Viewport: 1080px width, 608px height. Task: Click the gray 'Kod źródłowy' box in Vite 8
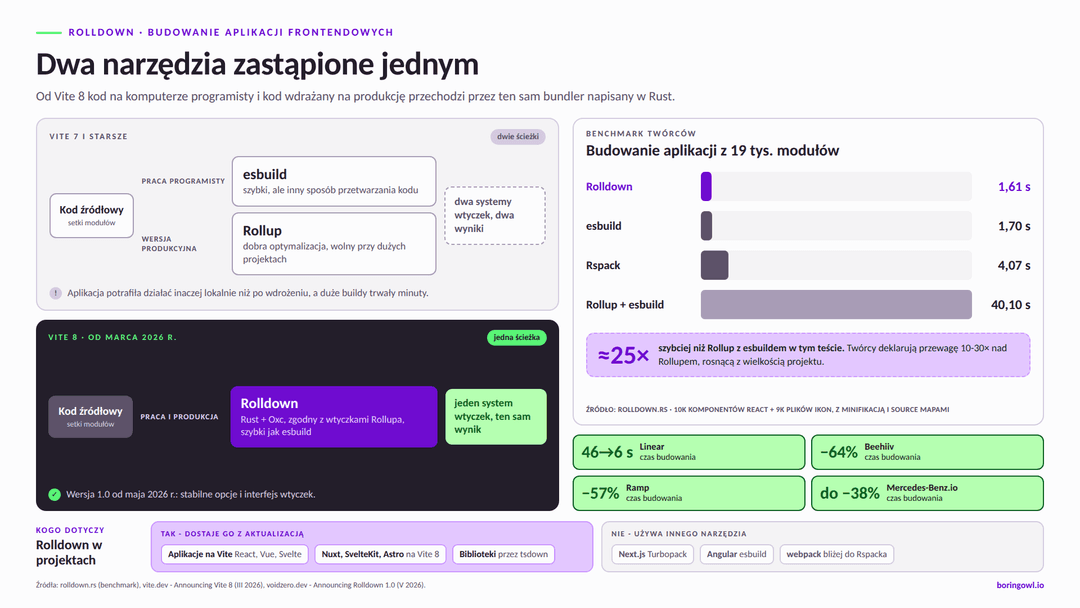[90, 417]
